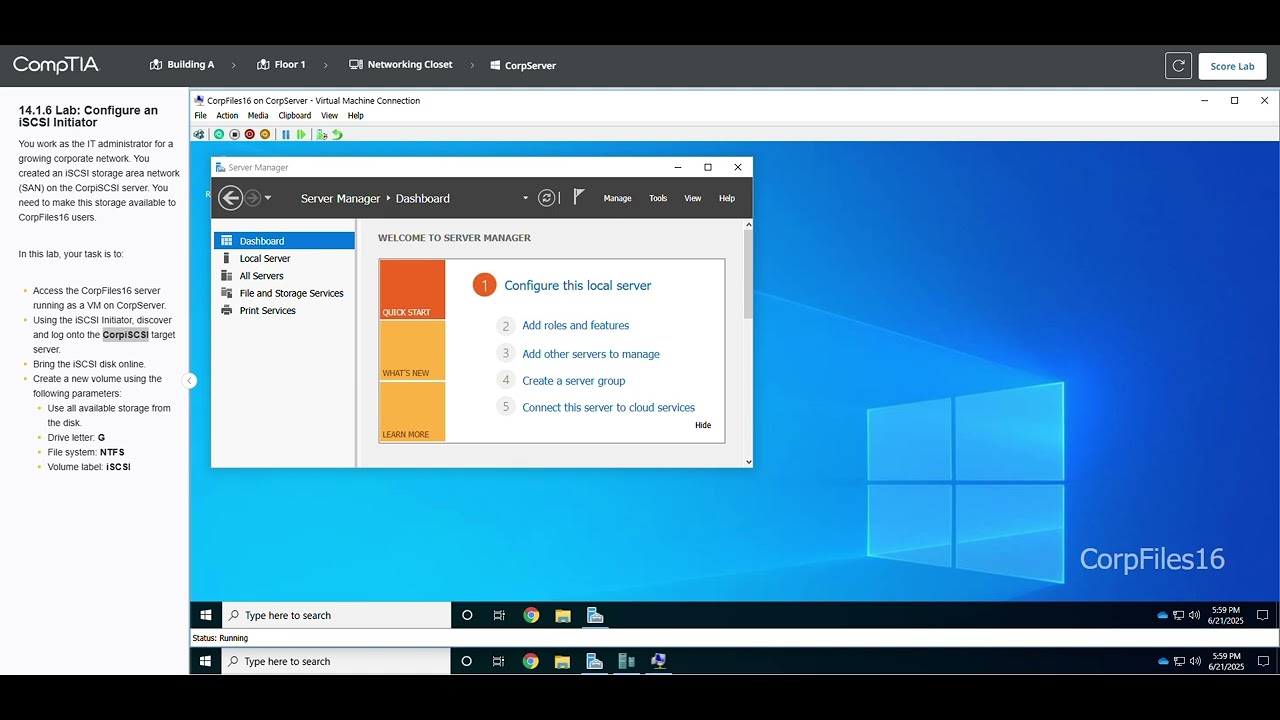Click Cortana circle on the VM taskbar
Image resolution: width=1280 pixels, height=720 pixels.
tap(467, 615)
